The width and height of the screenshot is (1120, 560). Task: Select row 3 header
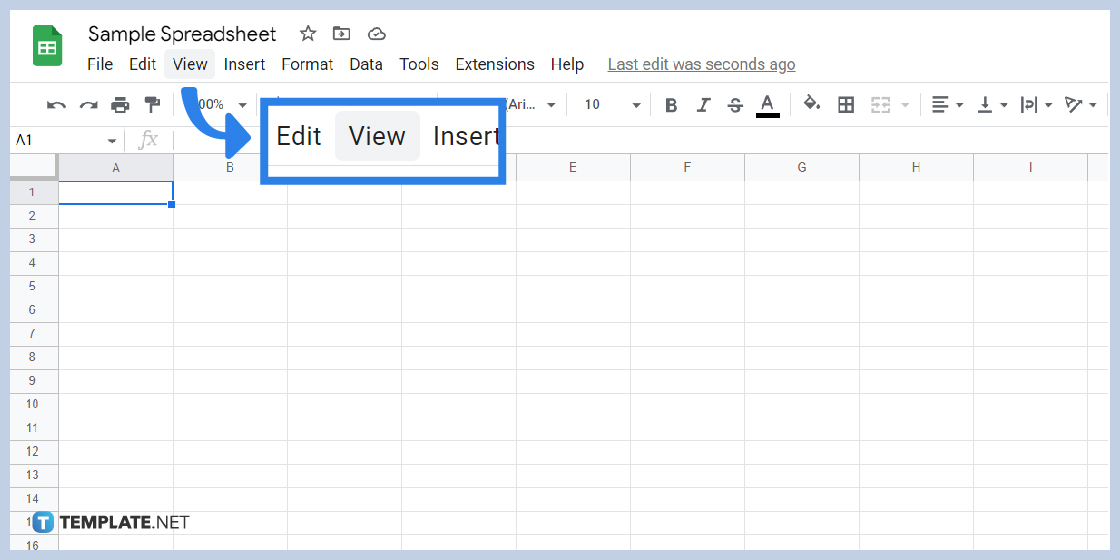34,239
